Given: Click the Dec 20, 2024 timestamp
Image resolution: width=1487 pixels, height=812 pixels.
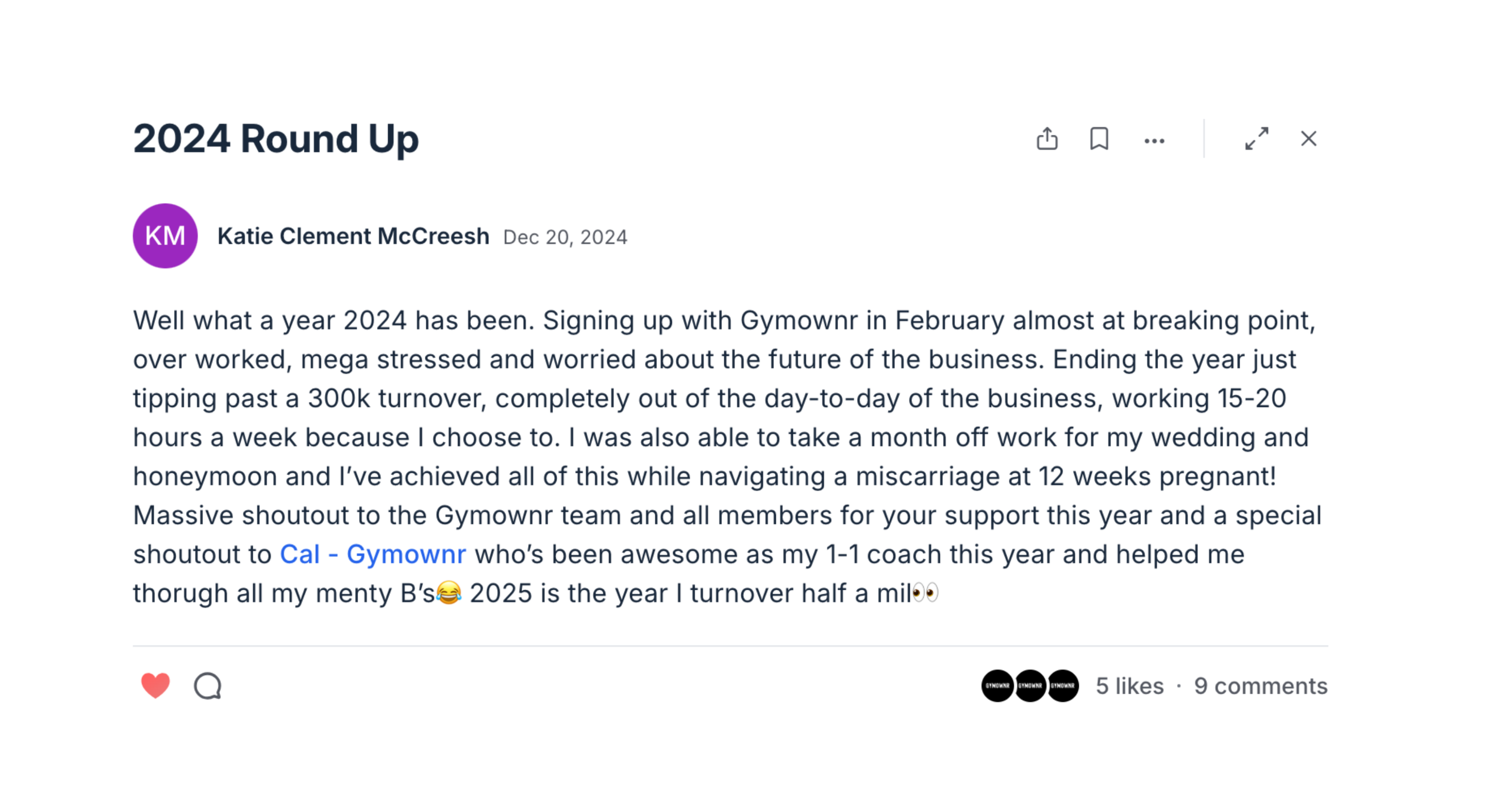Looking at the screenshot, I should tap(565, 238).
